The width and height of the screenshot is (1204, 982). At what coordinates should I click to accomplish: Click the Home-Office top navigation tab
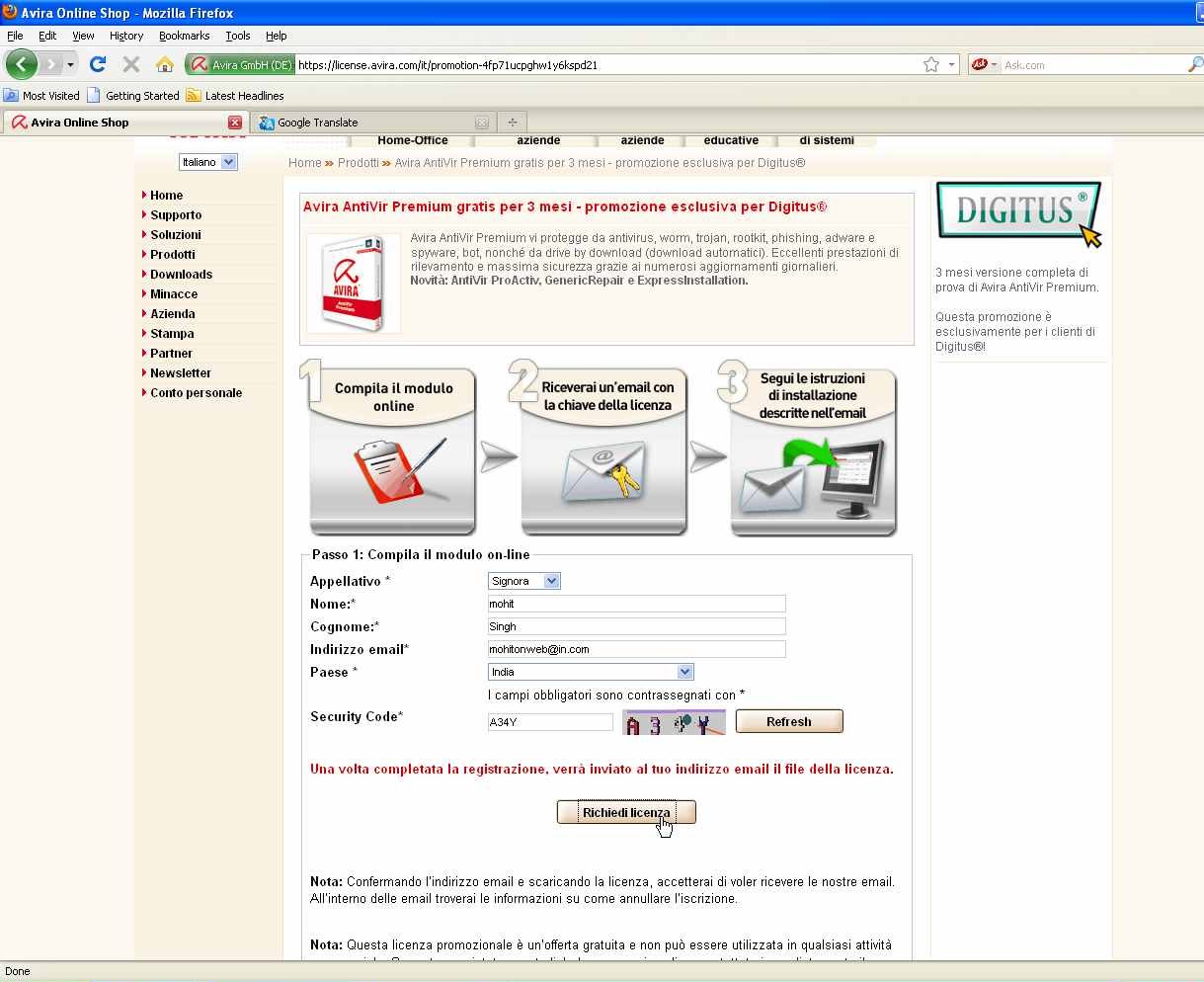(x=413, y=141)
